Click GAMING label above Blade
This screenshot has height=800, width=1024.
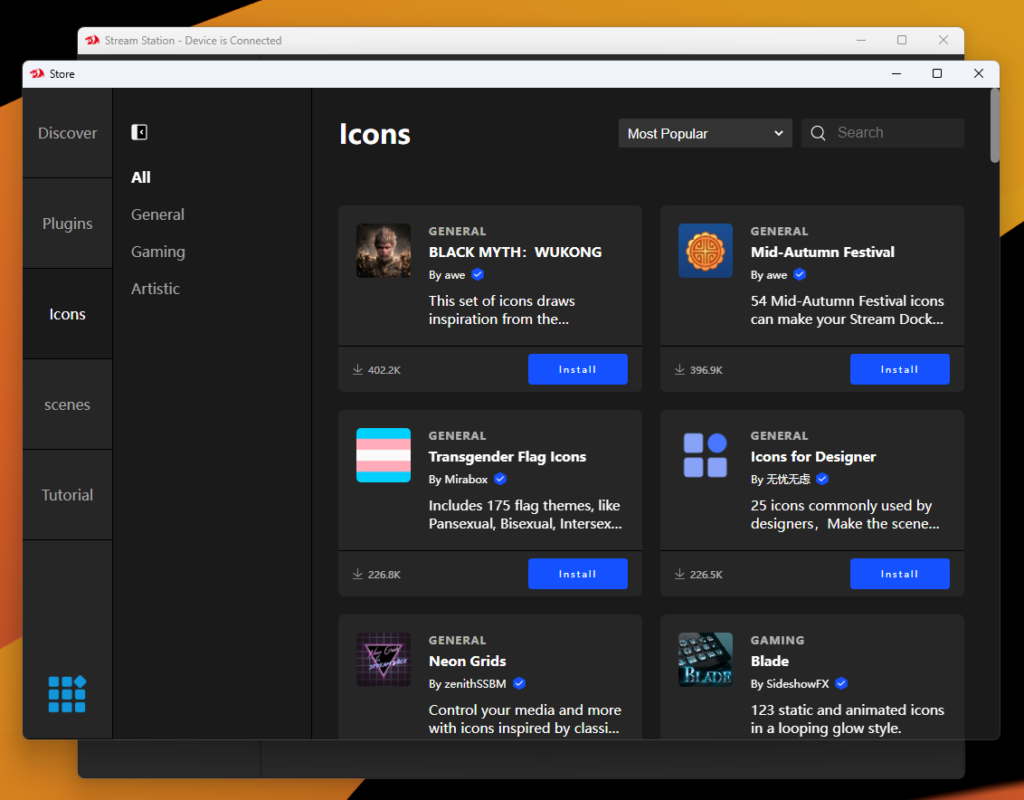click(777, 640)
